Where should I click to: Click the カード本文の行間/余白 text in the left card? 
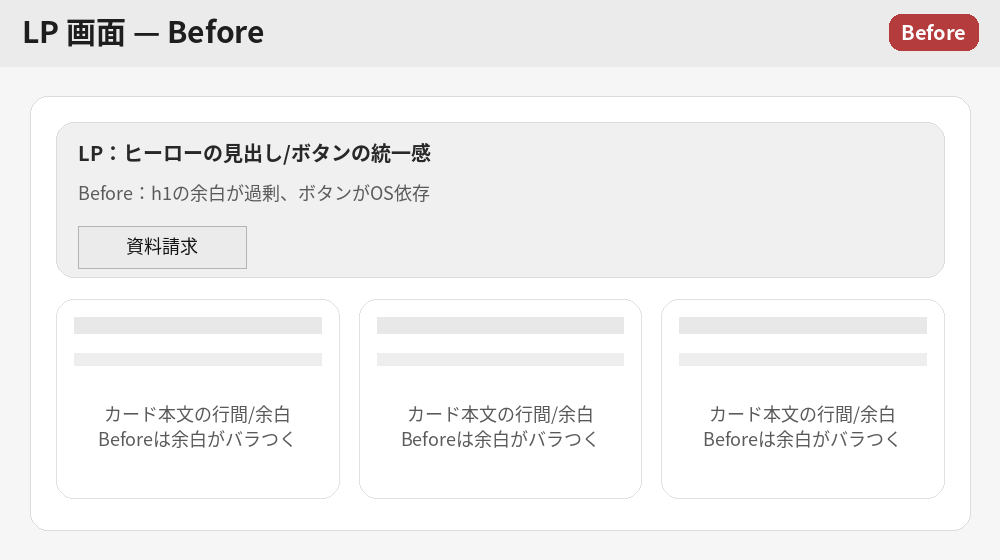198,414
